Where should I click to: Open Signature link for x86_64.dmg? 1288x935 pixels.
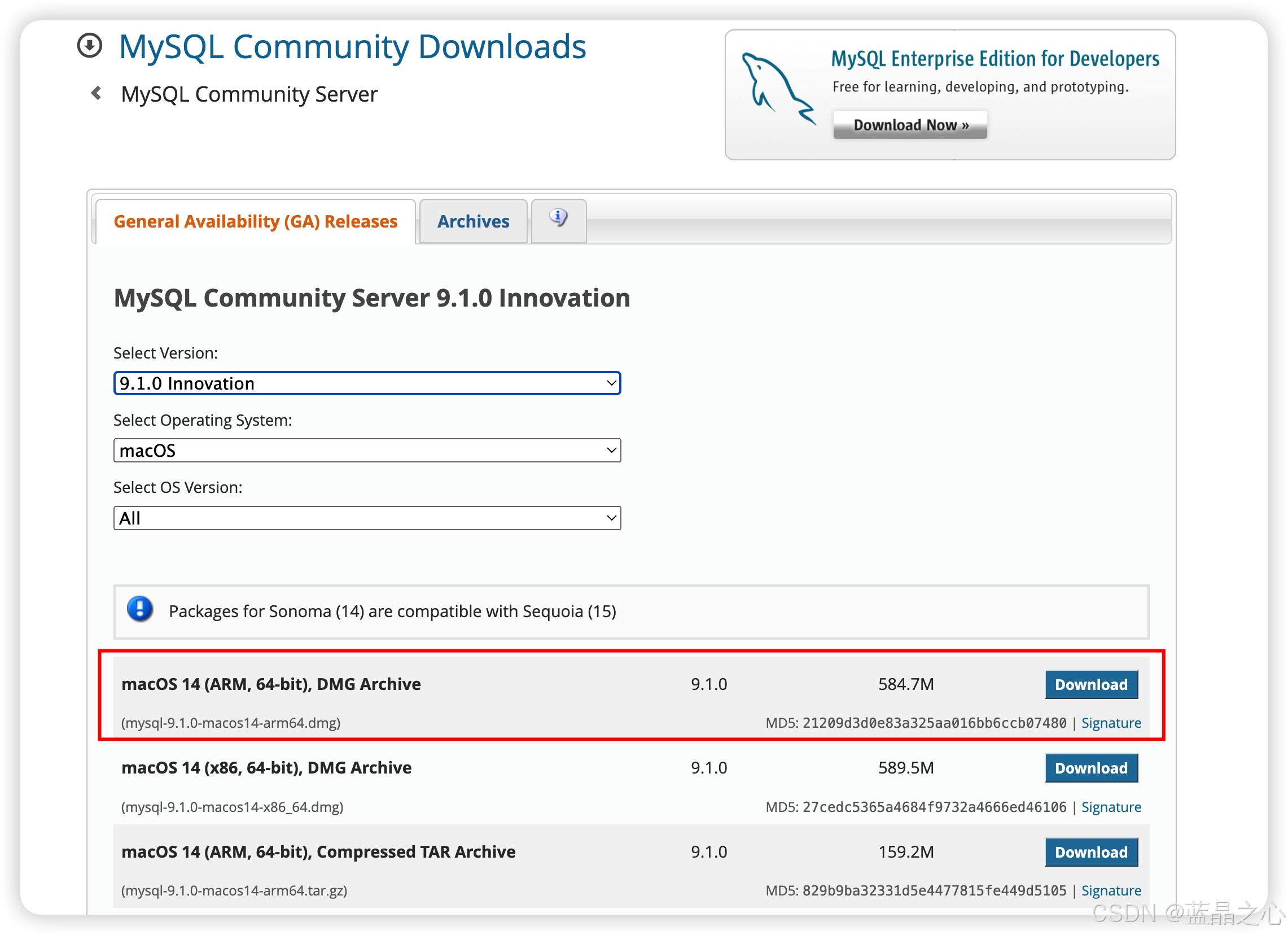[1111, 807]
